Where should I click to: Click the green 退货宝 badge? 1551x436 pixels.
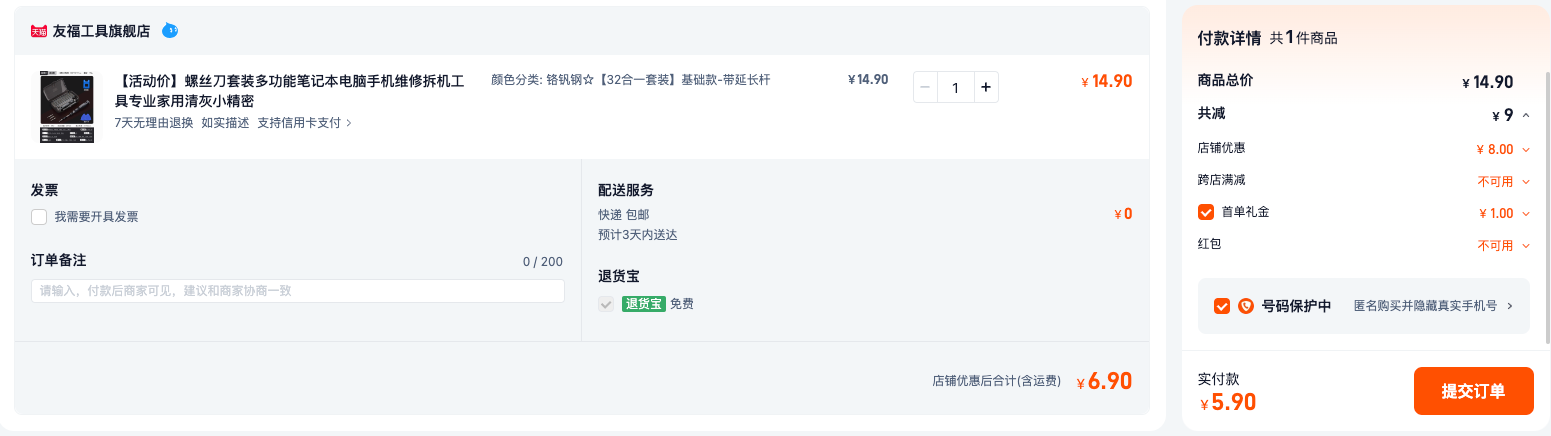pos(644,304)
